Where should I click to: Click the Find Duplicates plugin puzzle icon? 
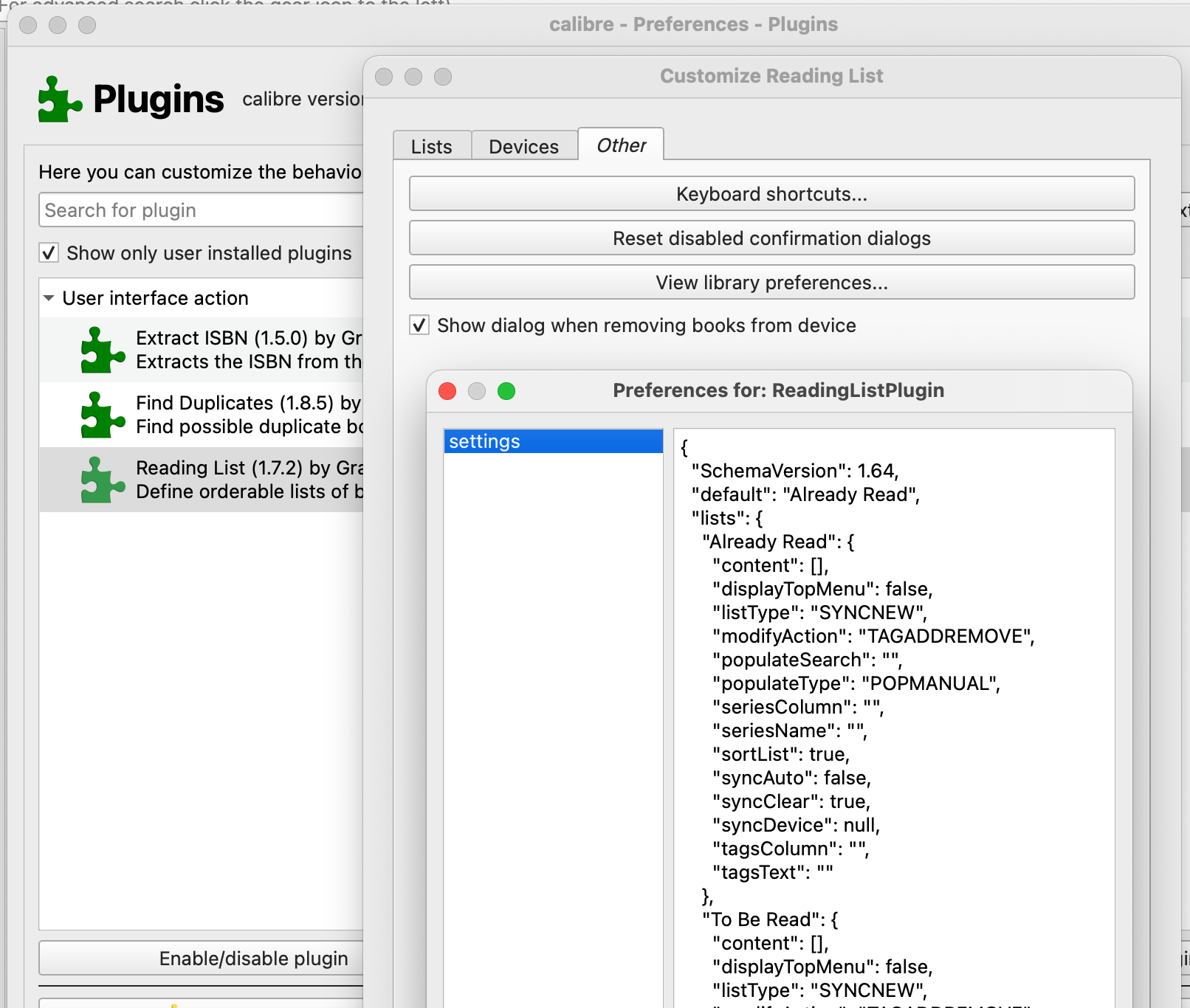[x=102, y=415]
